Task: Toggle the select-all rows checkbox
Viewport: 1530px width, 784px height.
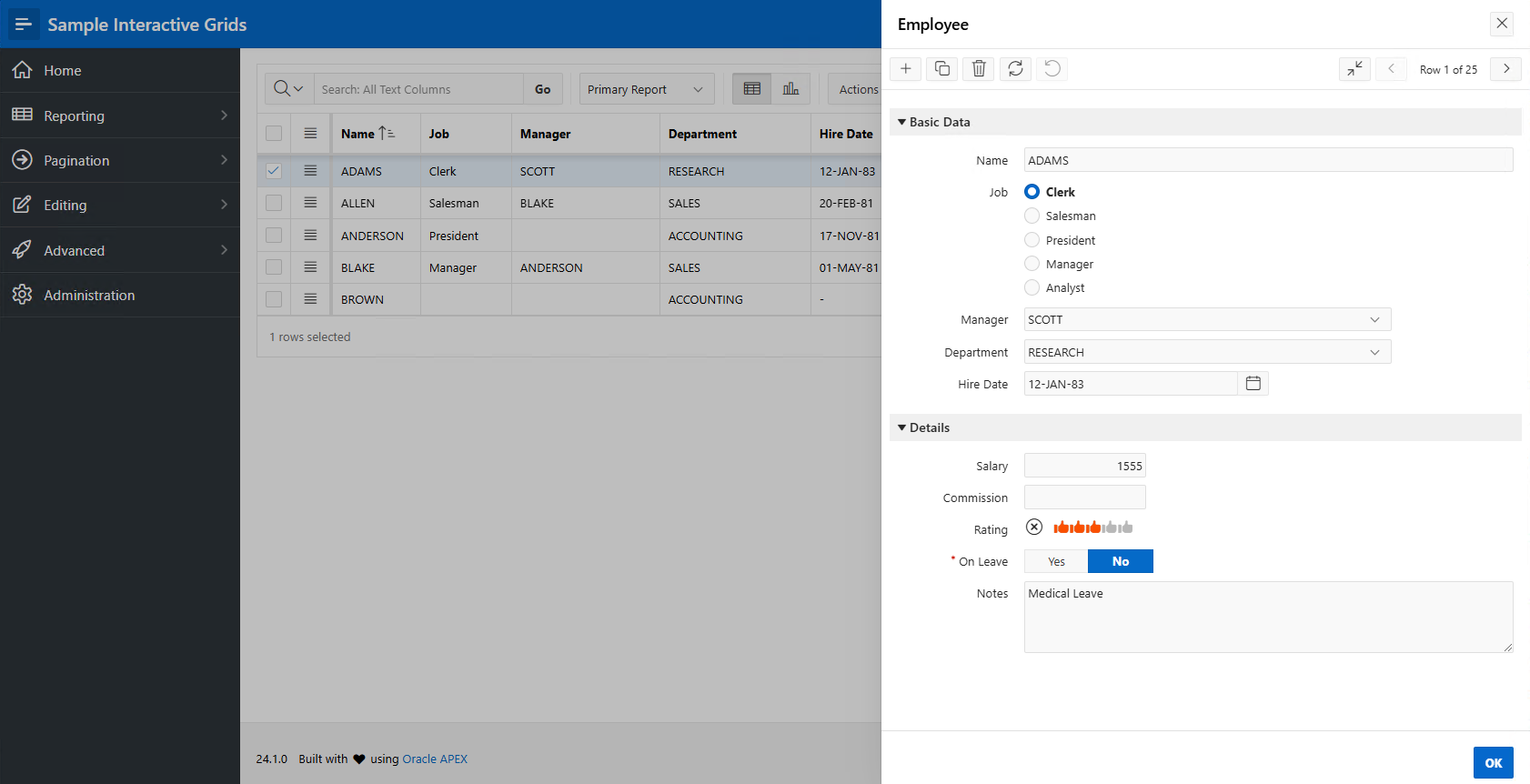Action: pyautogui.click(x=274, y=134)
